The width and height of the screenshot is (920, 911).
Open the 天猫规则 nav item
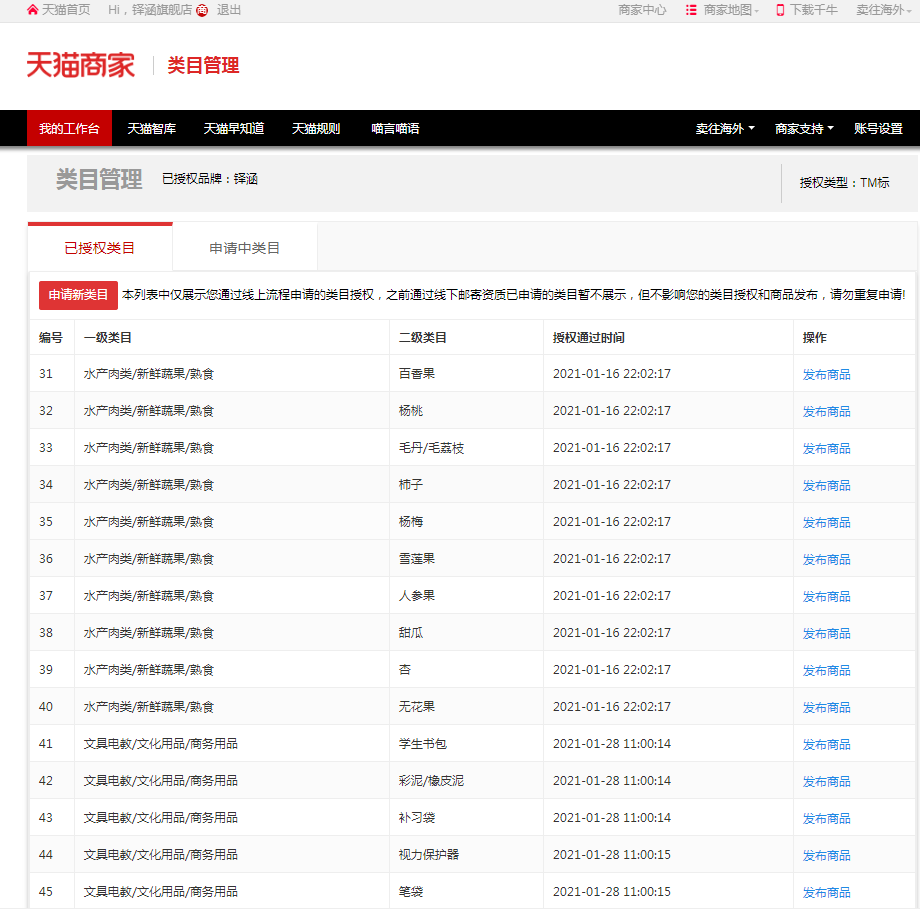pyautogui.click(x=316, y=128)
